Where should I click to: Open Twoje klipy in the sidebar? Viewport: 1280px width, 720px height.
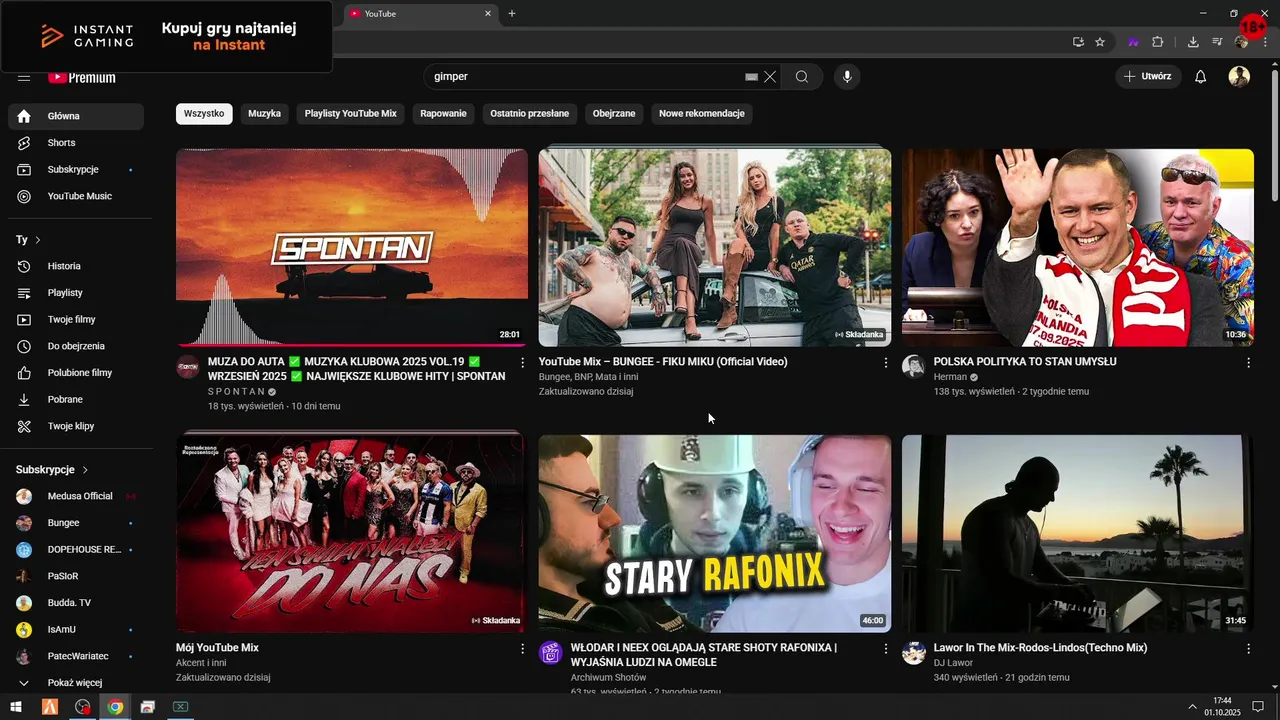point(76,426)
